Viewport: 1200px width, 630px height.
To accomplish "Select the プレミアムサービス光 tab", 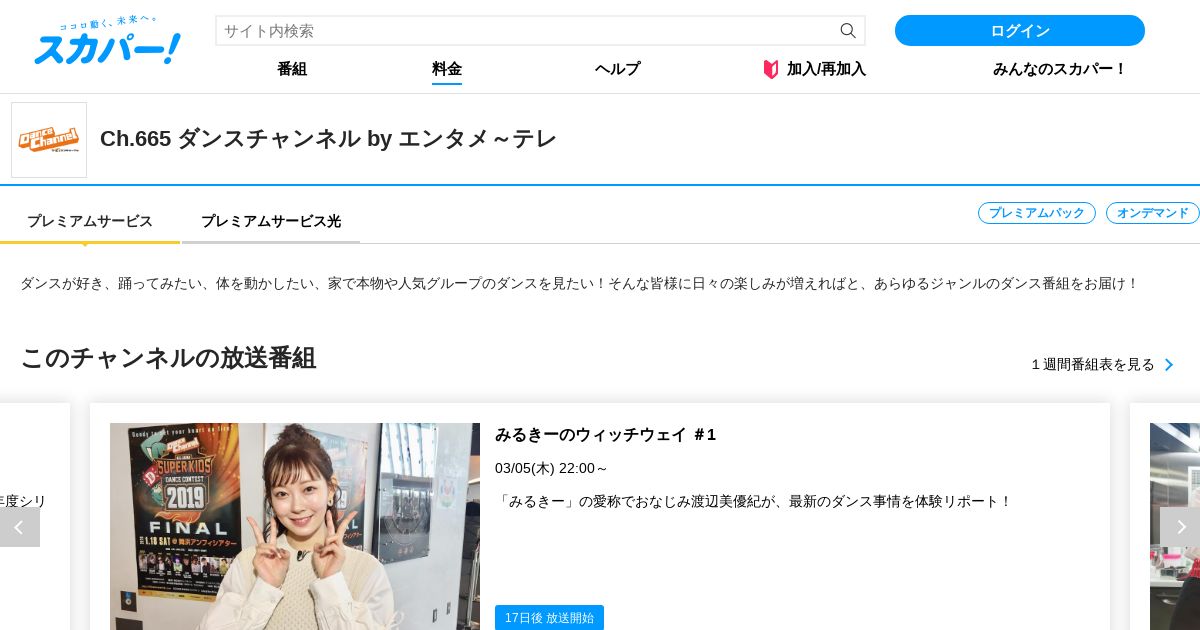I will point(271,221).
